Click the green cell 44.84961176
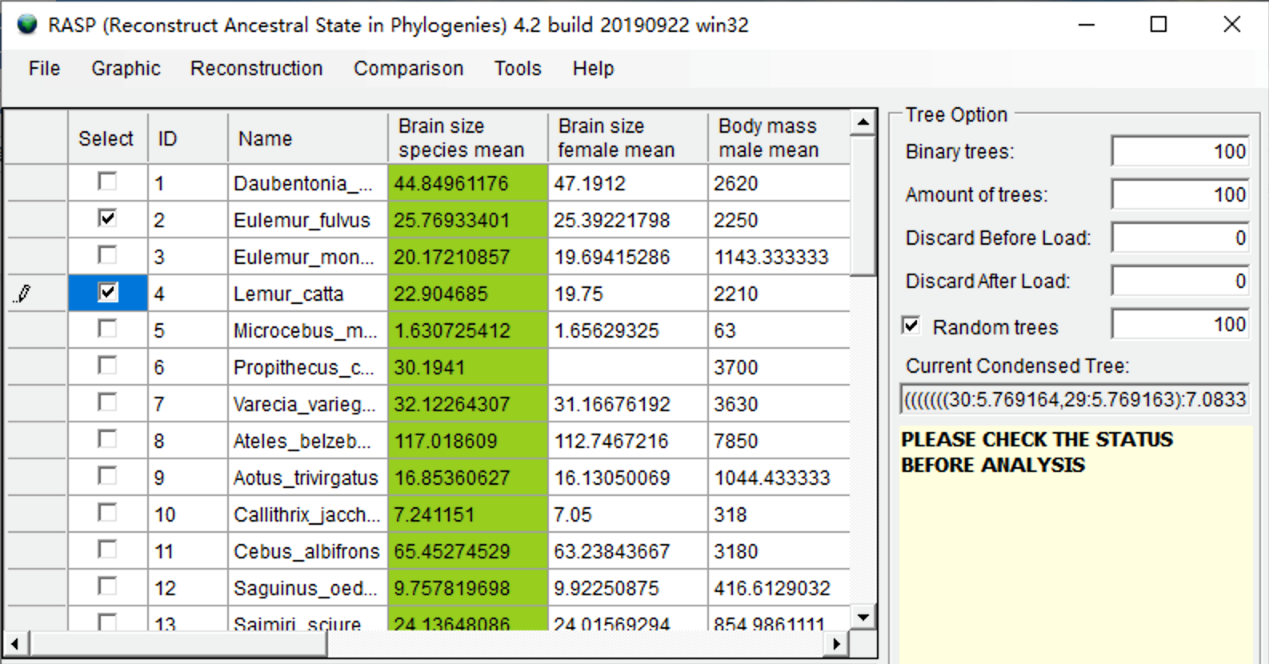Viewport: 1269px width, 664px height. [x=468, y=184]
